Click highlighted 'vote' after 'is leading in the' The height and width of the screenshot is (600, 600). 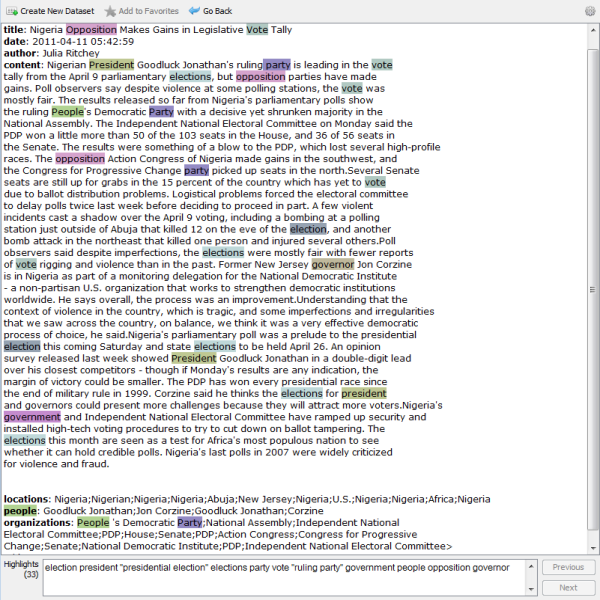tap(382, 65)
